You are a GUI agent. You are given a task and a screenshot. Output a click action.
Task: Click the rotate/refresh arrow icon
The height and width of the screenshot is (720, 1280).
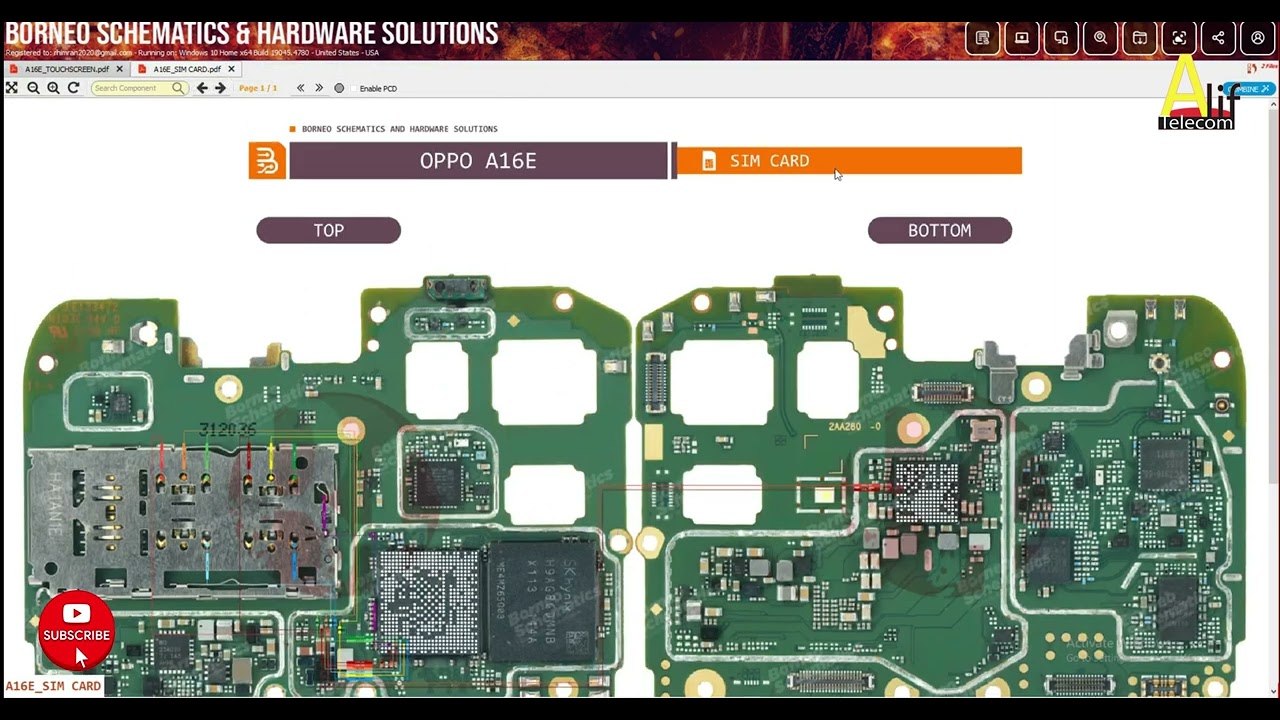73,88
